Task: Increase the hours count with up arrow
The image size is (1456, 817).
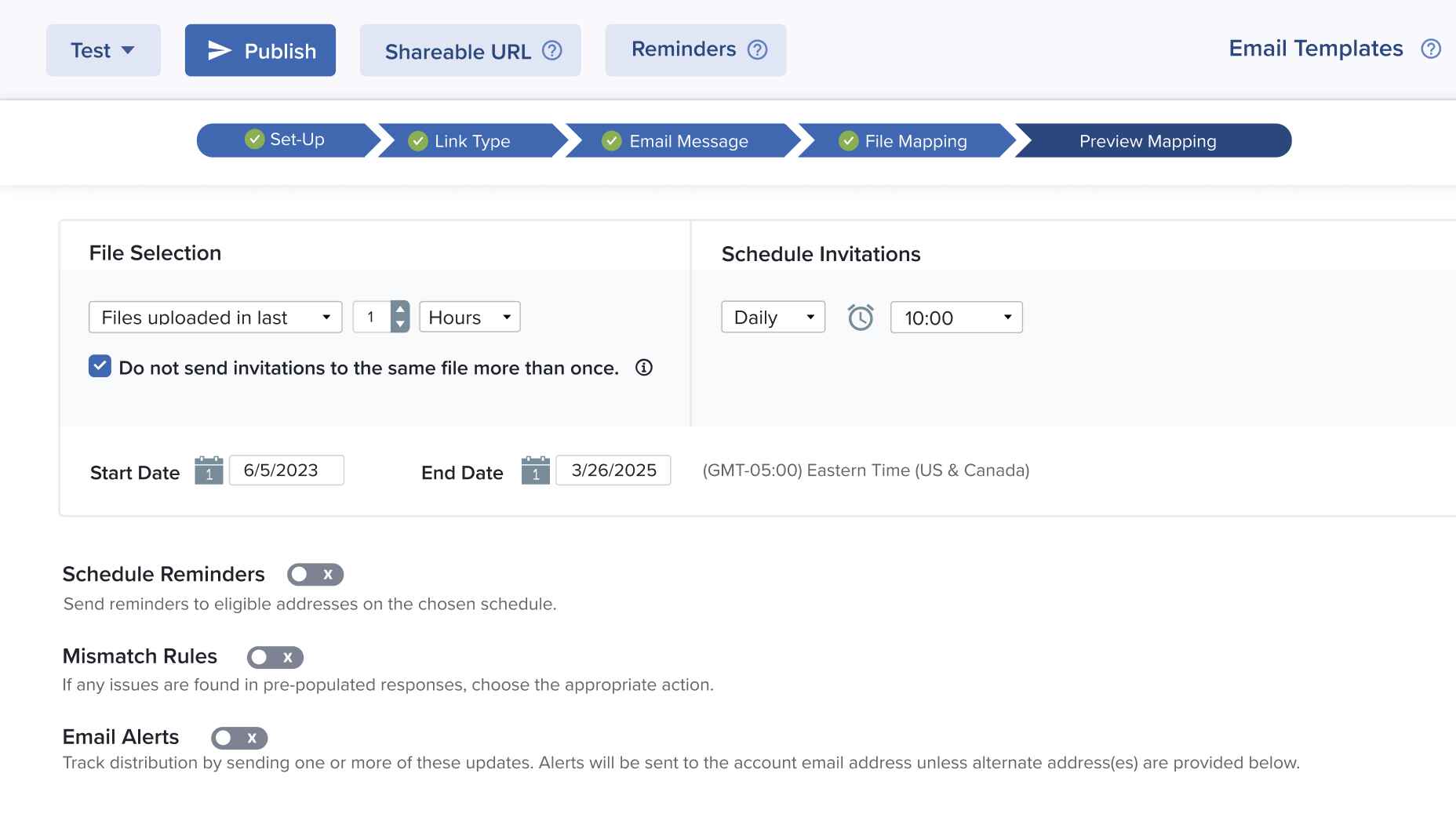Action: [400, 309]
